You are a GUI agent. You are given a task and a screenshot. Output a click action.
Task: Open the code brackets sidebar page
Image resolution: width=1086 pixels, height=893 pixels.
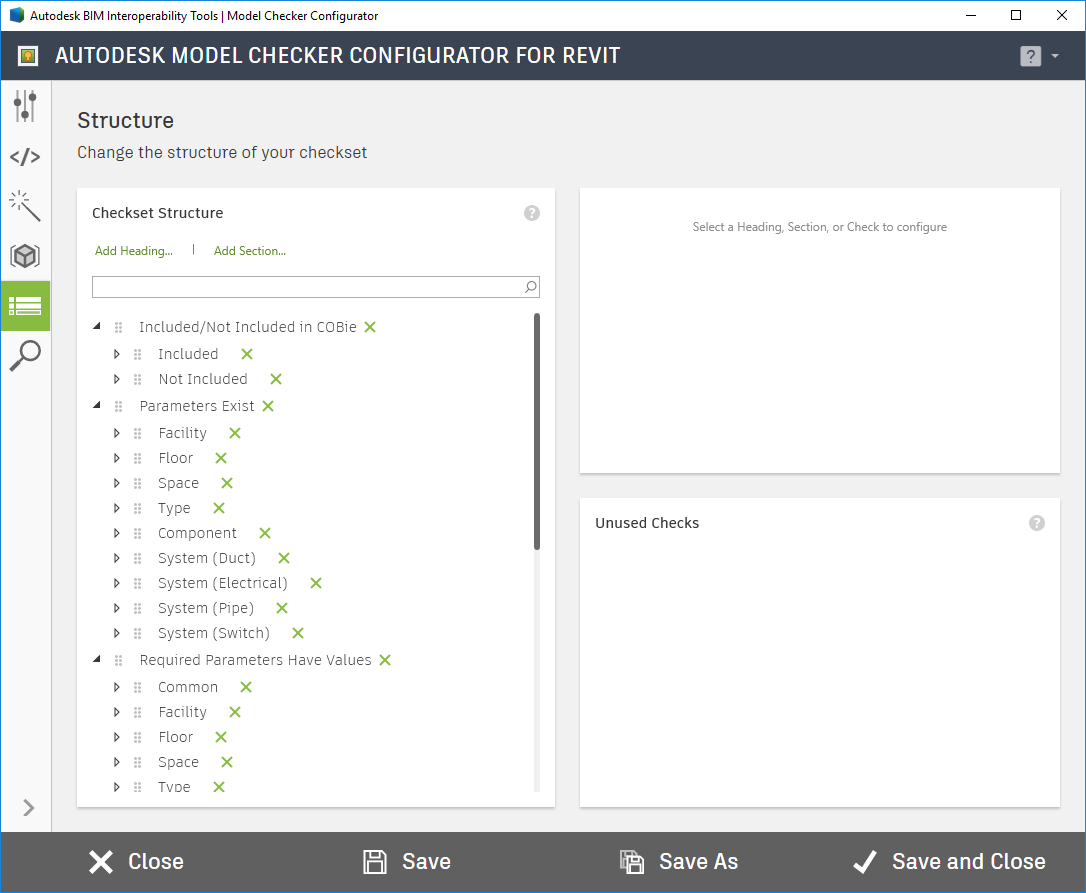click(26, 157)
